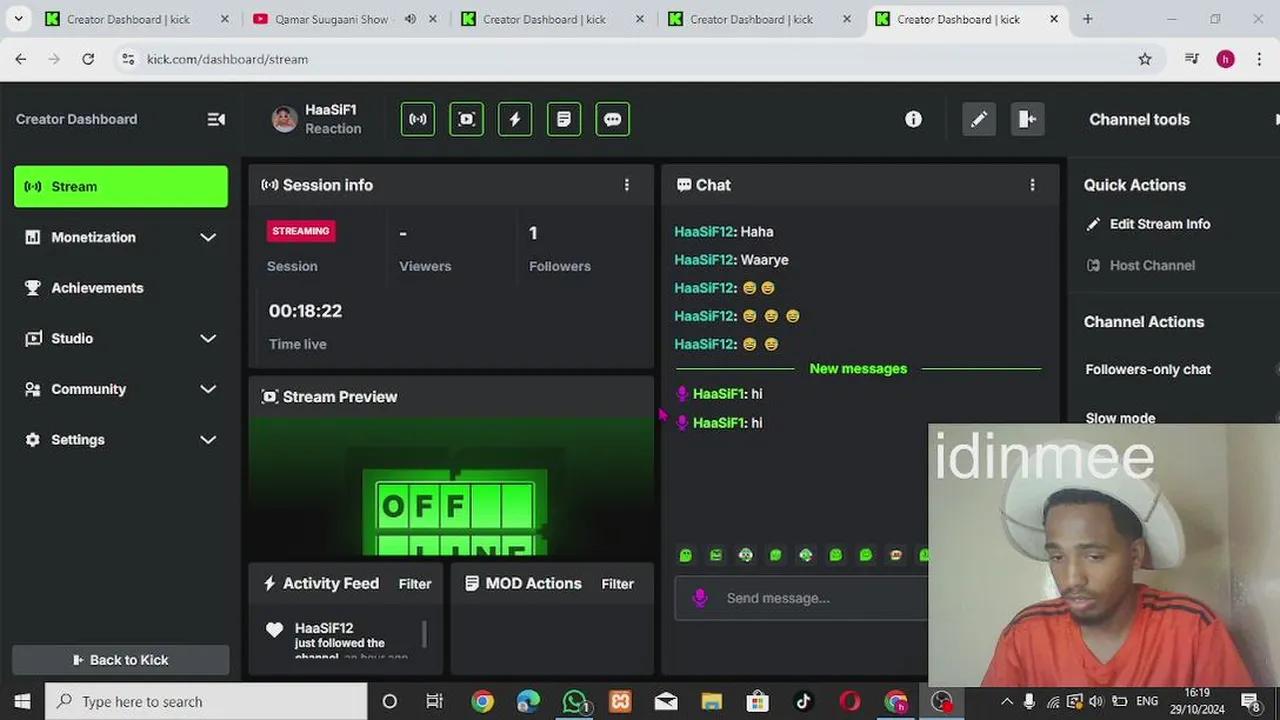Click the heart icon in Activity Feed
Image resolution: width=1280 pixels, height=720 pixels.
click(274, 630)
